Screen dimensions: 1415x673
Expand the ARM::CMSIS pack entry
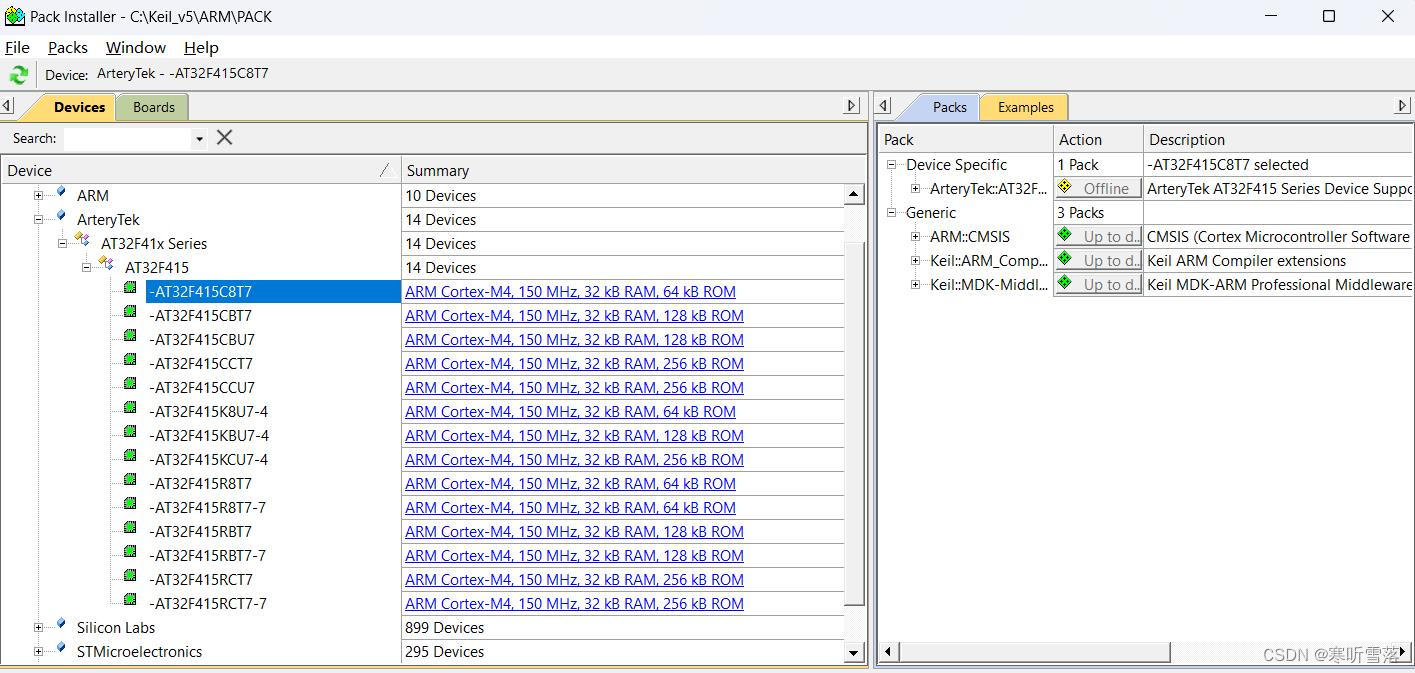coord(916,237)
